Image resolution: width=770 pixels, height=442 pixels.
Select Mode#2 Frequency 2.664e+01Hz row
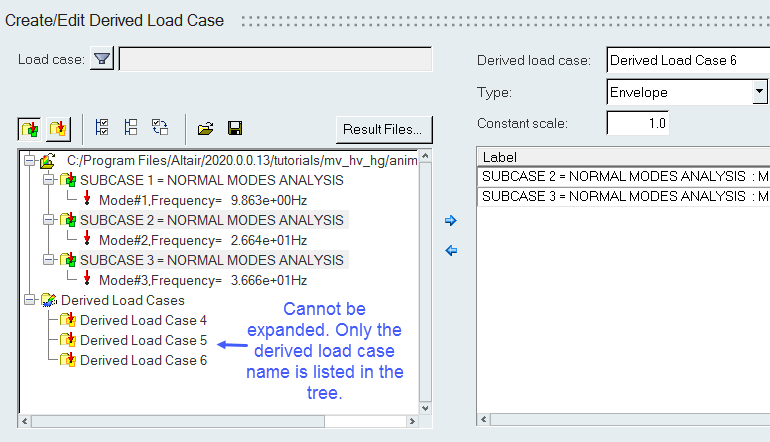point(203,240)
